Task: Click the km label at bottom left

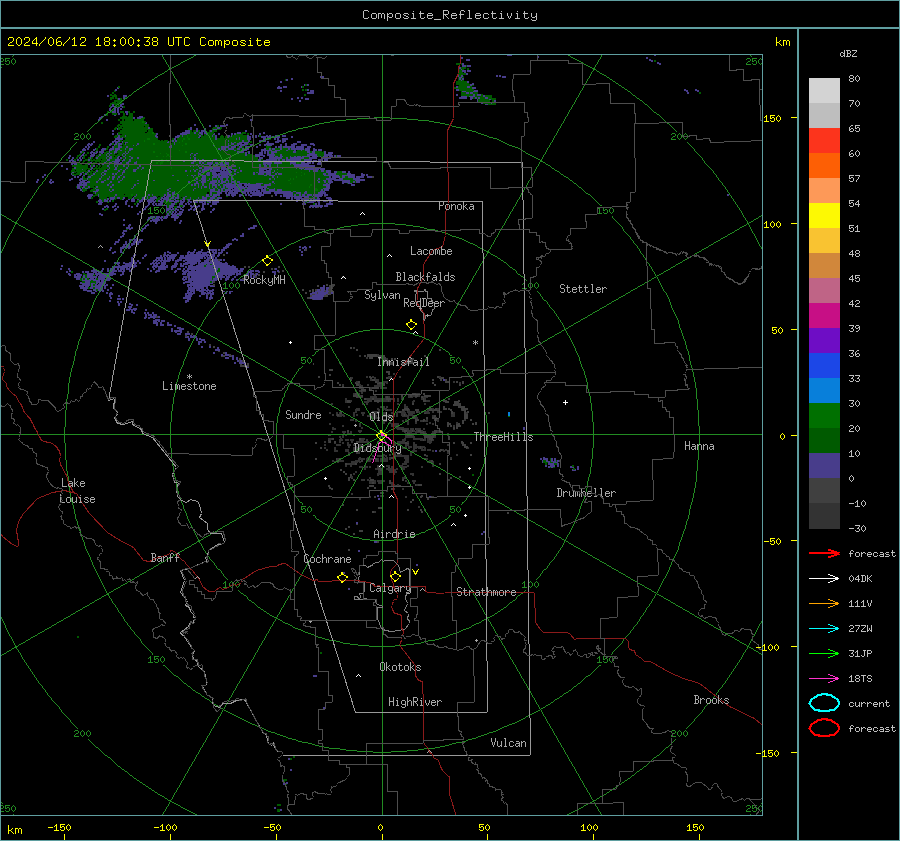Action: (x=14, y=830)
